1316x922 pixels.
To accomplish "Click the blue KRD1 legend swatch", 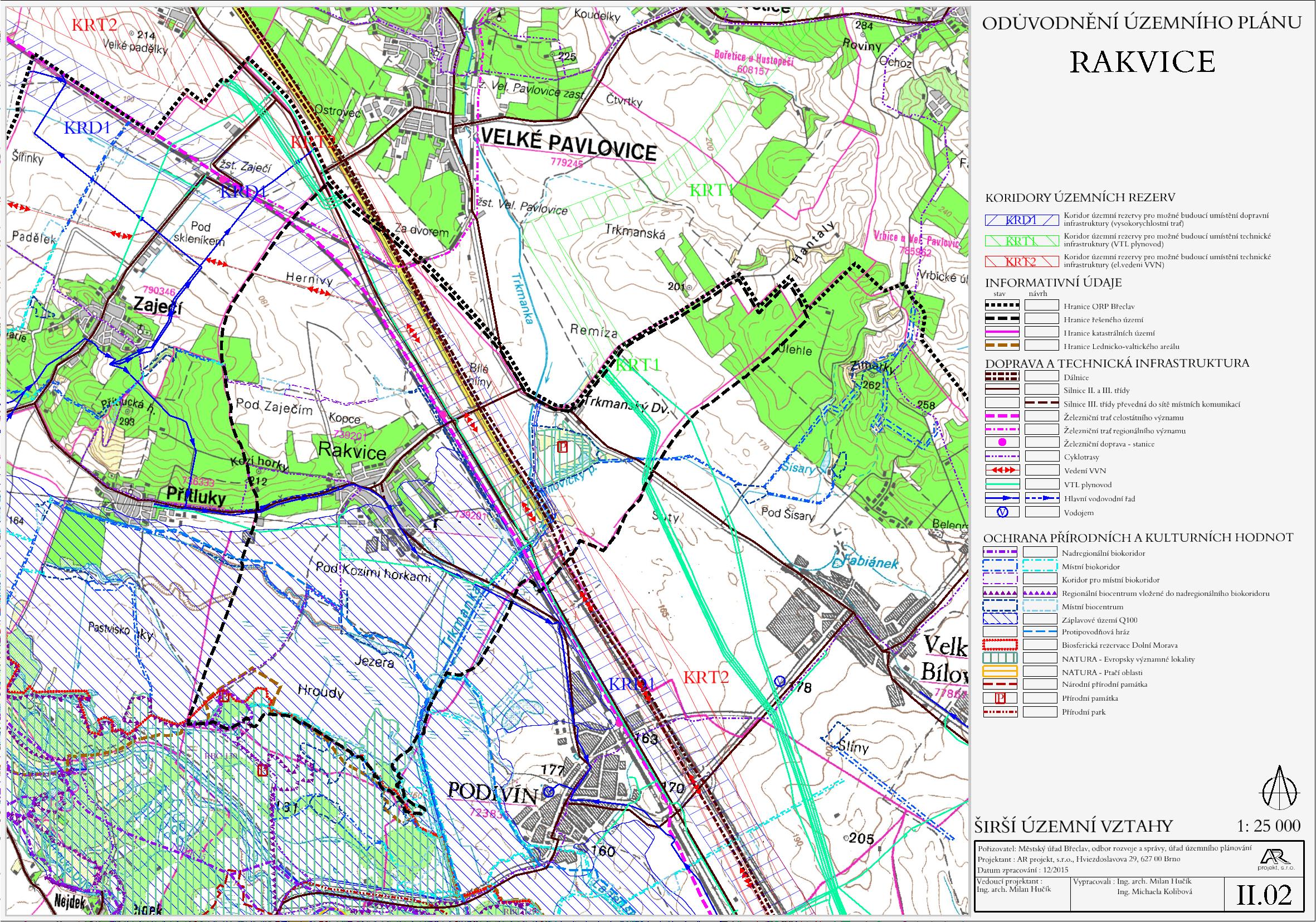I will [x=1021, y=220].
